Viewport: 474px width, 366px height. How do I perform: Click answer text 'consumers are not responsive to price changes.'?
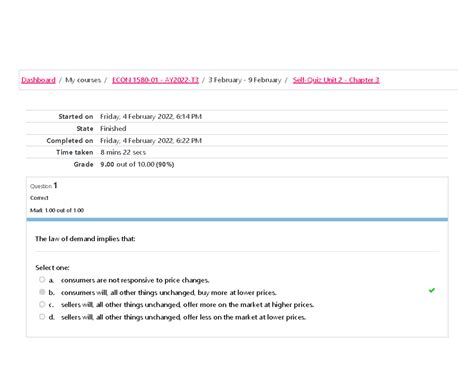pyautogui.click(x=135, y=280)
